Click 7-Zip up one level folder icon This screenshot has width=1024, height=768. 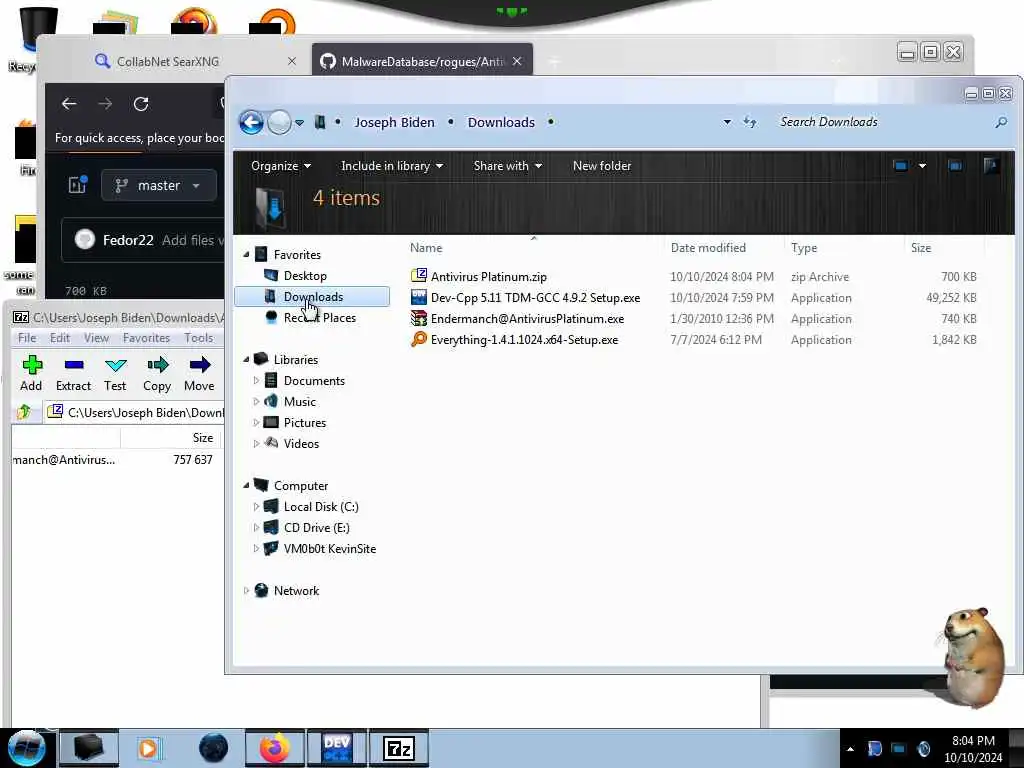(24, 412)
